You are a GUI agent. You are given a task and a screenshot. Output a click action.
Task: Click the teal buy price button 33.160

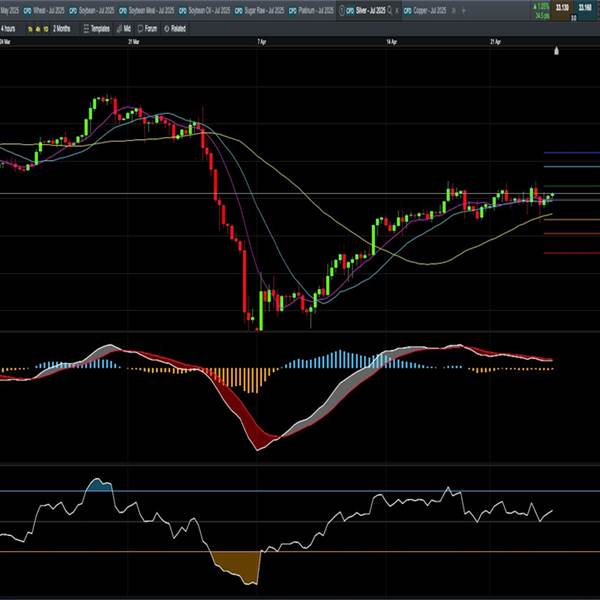tap(586, 10)
